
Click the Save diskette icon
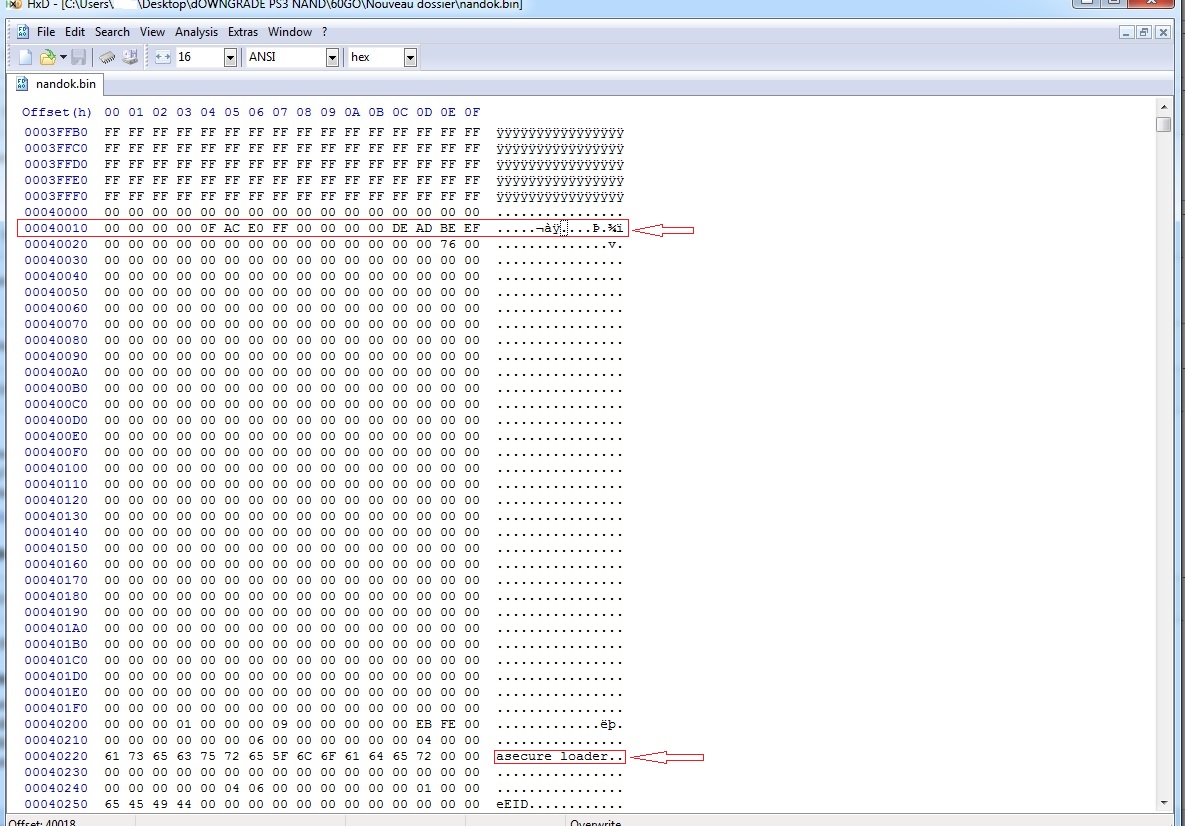(78, 58)
